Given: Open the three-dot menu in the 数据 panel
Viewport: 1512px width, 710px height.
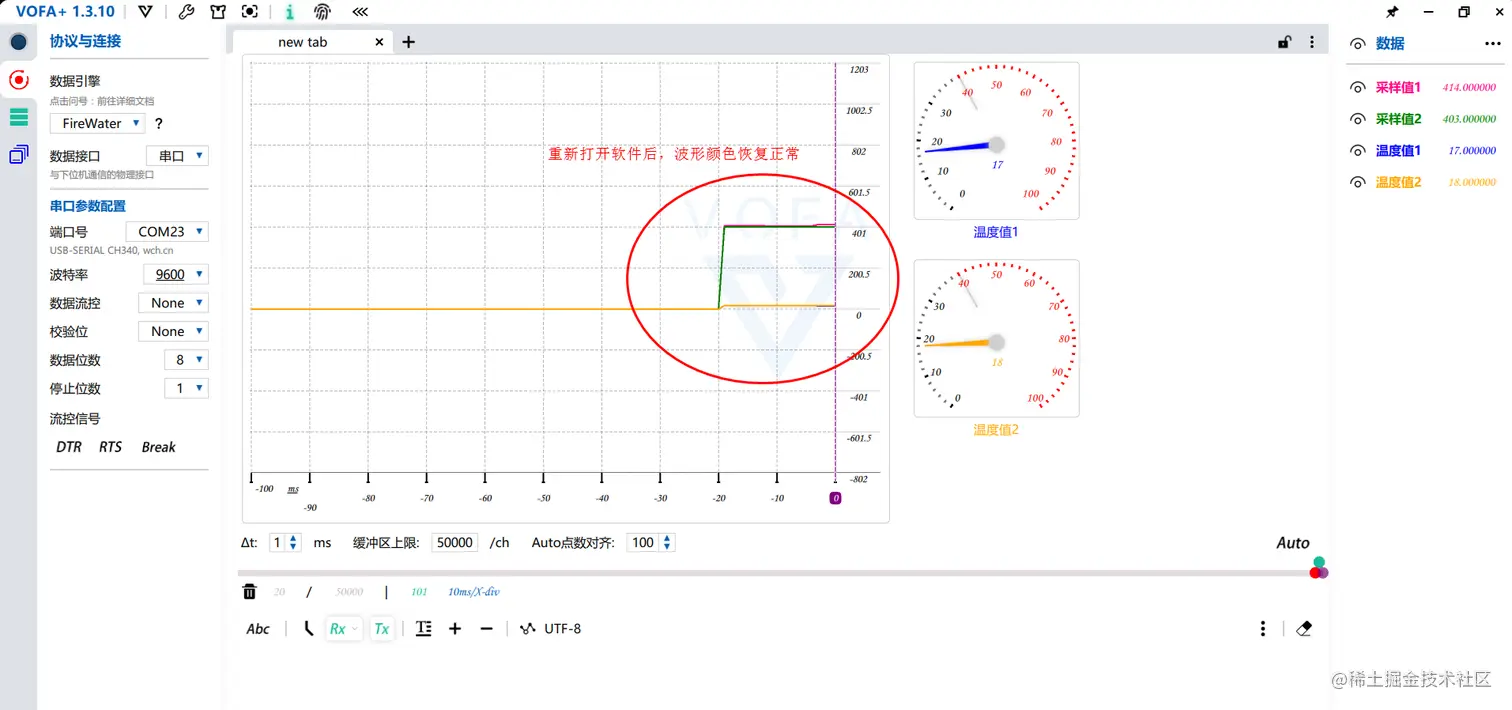Looking at the screenshot, I should (x=1491, y=43).
